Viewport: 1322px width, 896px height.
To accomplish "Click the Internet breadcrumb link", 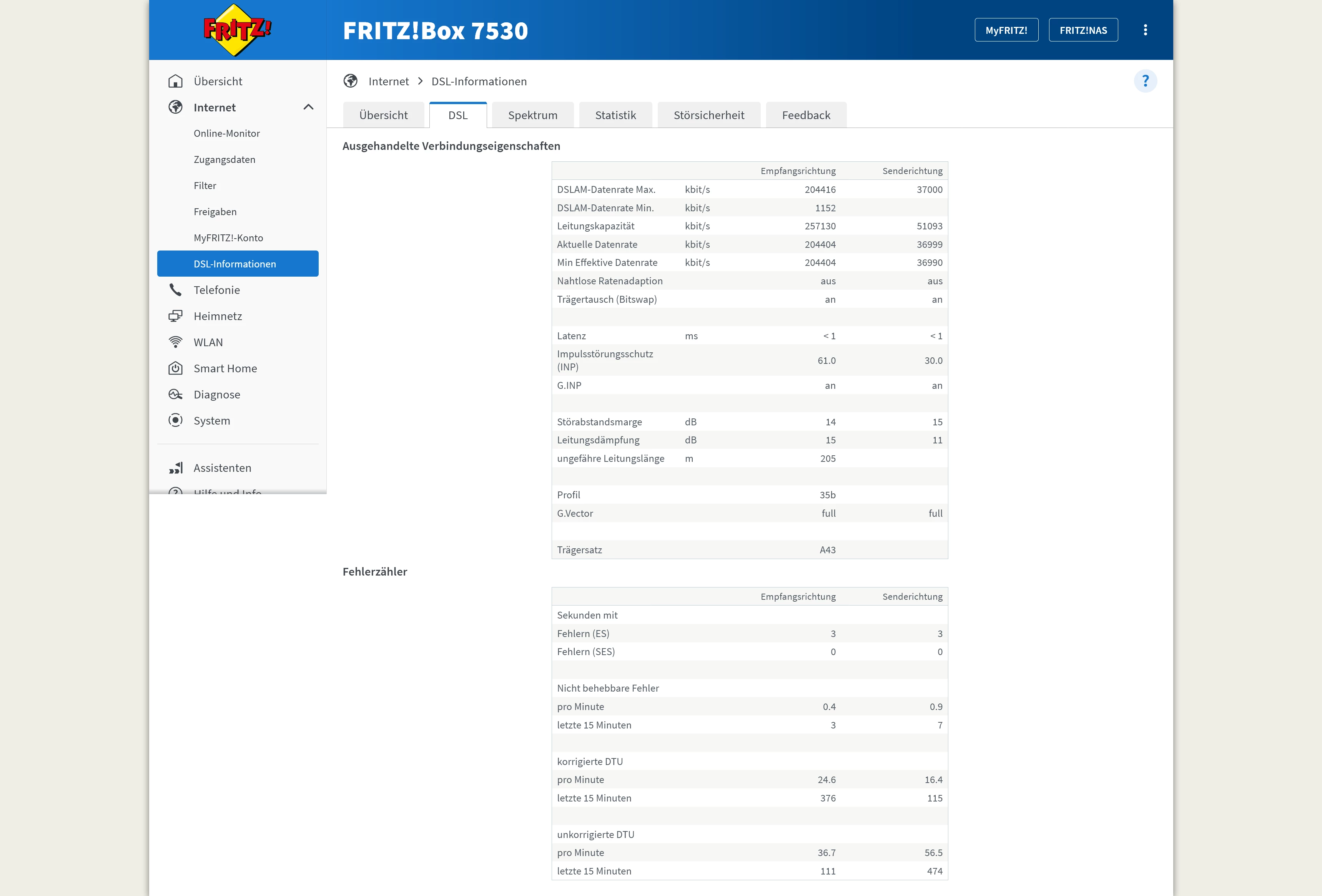I will coord(389,81).
